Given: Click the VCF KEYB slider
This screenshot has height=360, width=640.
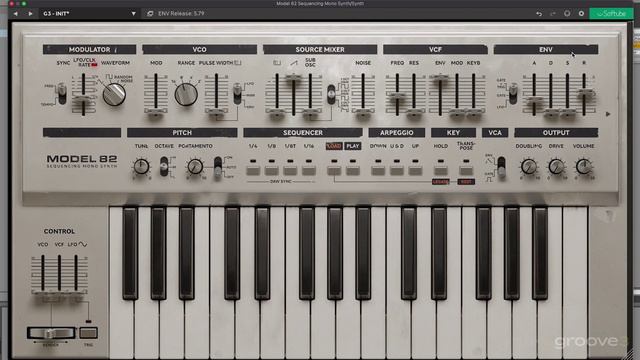Looking at the screenshot, I should pos(473,112).
